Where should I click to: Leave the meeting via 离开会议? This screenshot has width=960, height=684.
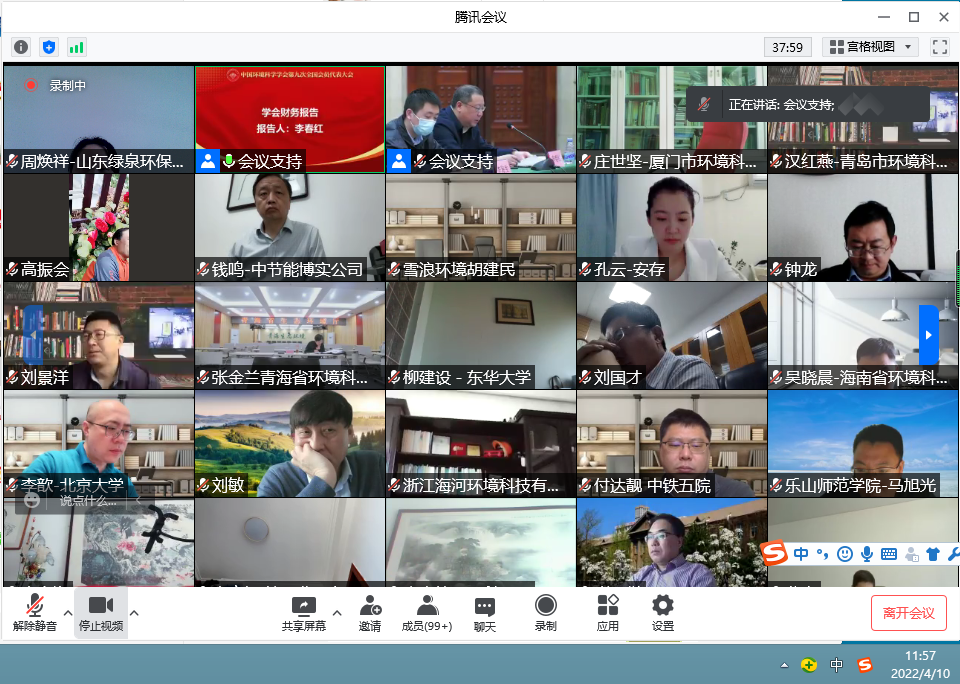(x=908, y=613)
